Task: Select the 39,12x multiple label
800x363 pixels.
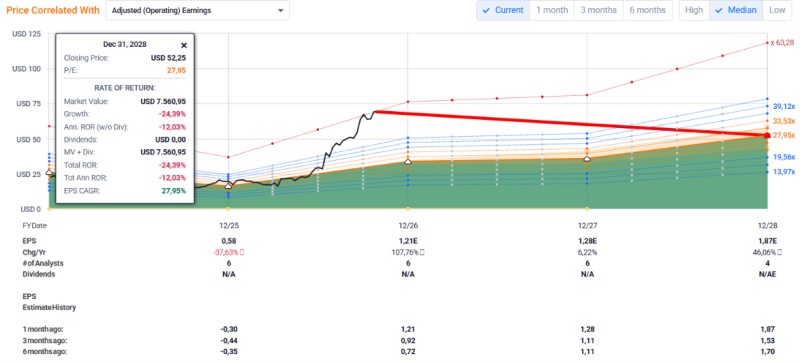Action: tap(784, 106)
